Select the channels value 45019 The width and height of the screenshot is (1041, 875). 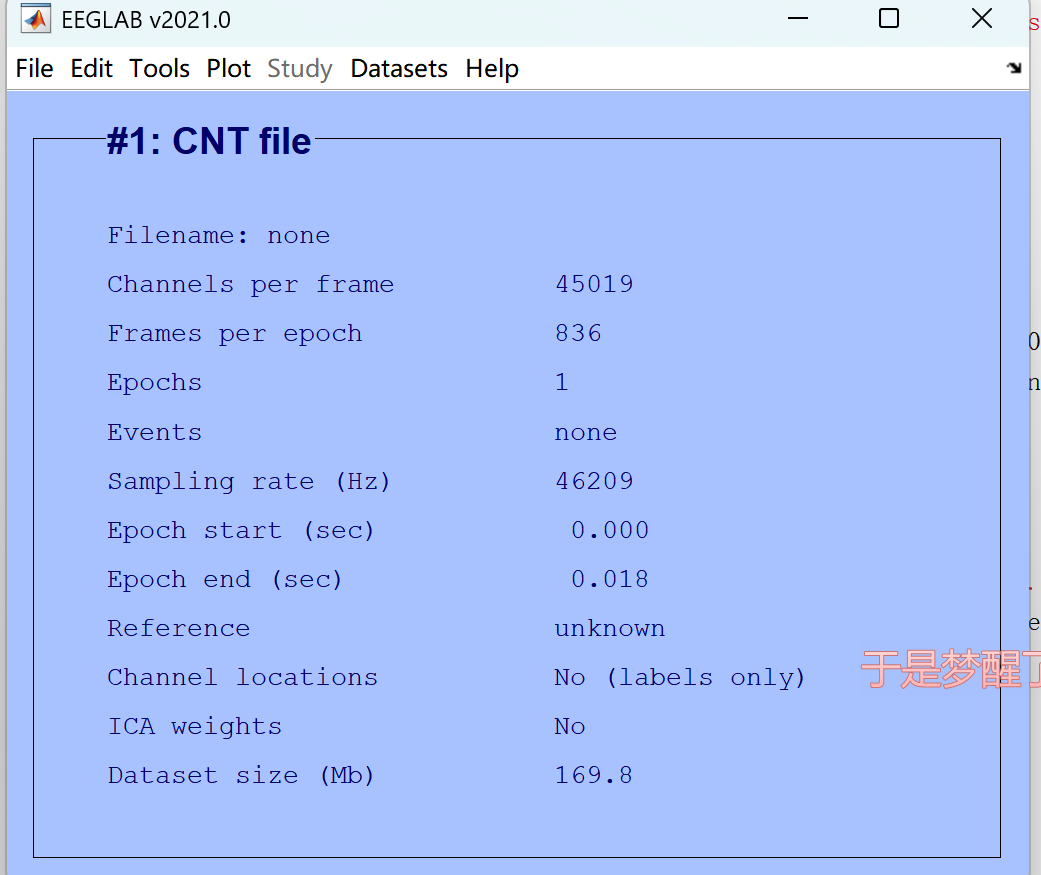click(594, 284)
